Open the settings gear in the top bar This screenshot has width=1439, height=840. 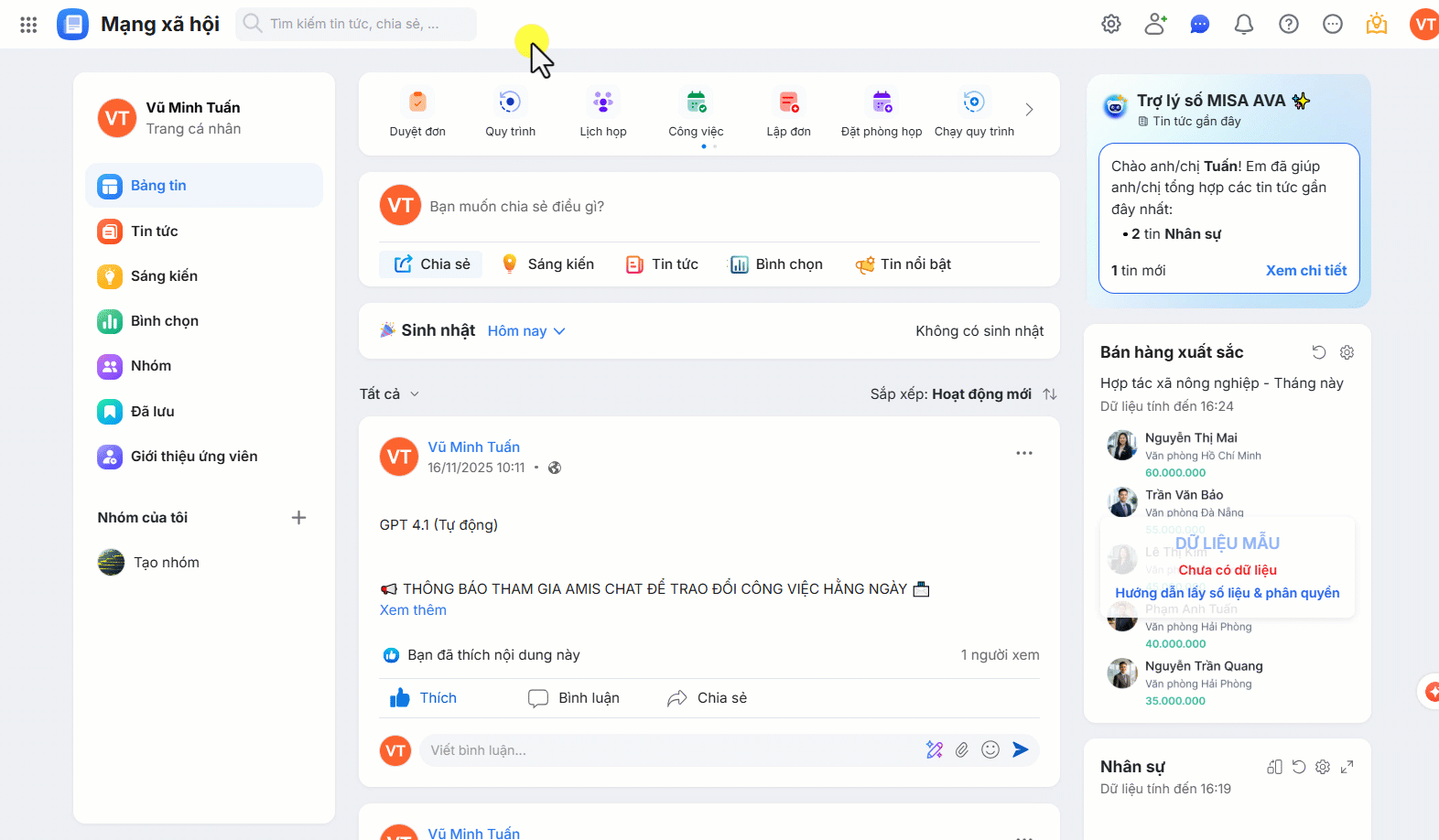tap(1111, 25)
